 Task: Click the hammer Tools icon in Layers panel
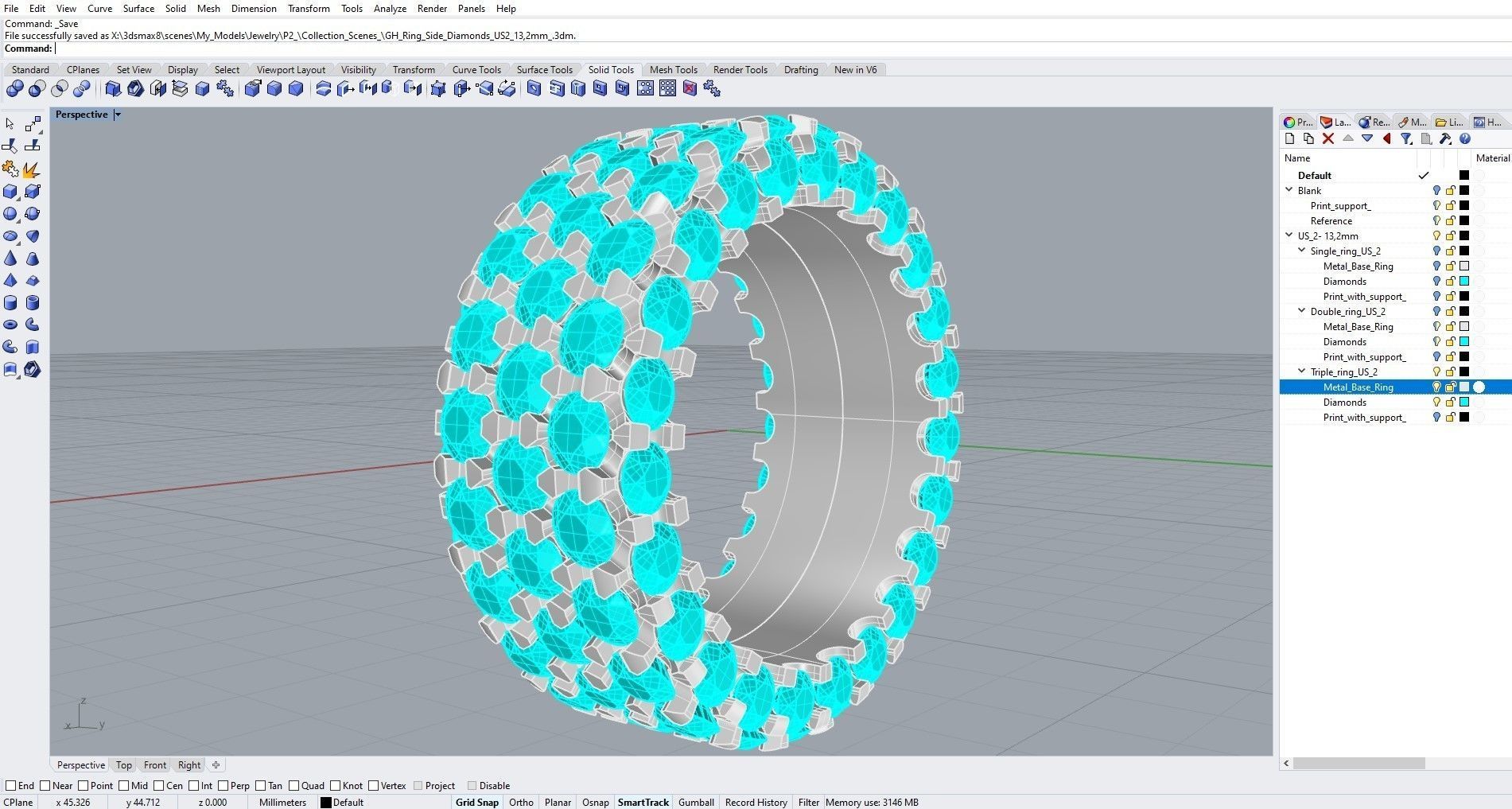coord(1446,138)
